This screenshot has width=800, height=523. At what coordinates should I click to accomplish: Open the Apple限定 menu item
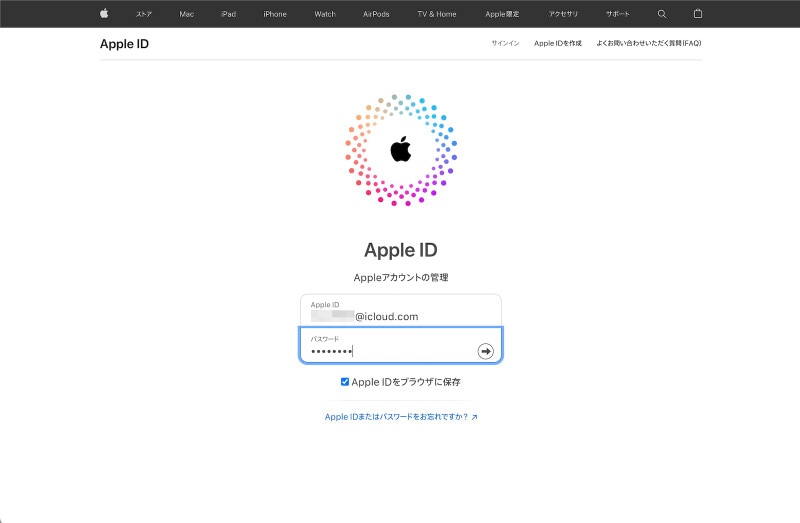[502, 14]
